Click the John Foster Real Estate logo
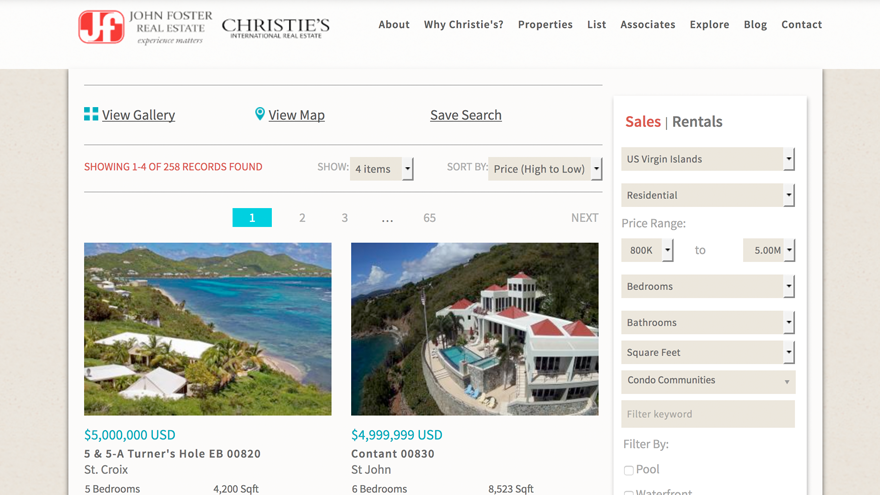The width and height of the screenshot is (880, 495). tap(145, 27)
